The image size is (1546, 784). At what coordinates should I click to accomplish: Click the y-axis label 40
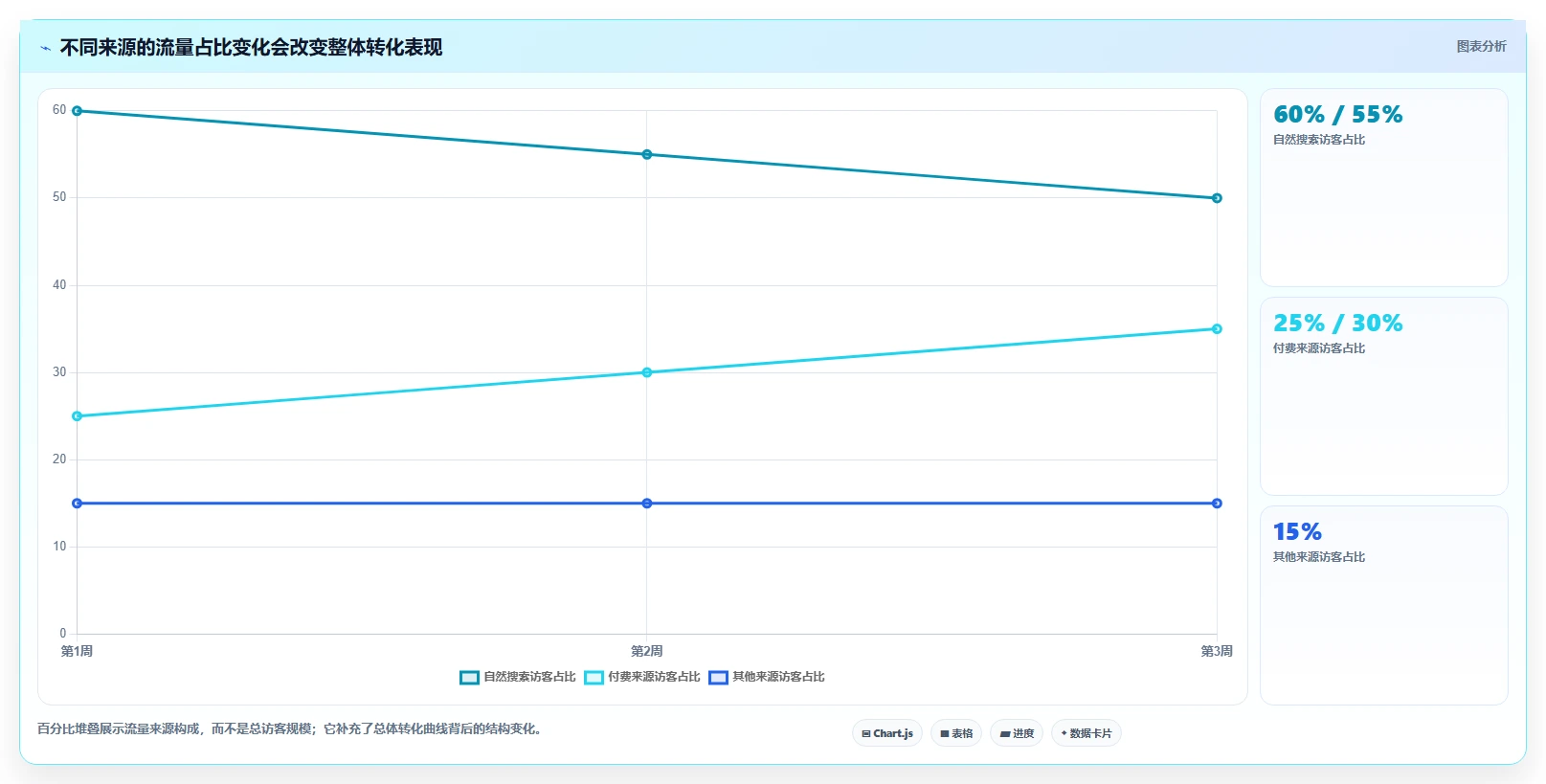tap(59, 285)
